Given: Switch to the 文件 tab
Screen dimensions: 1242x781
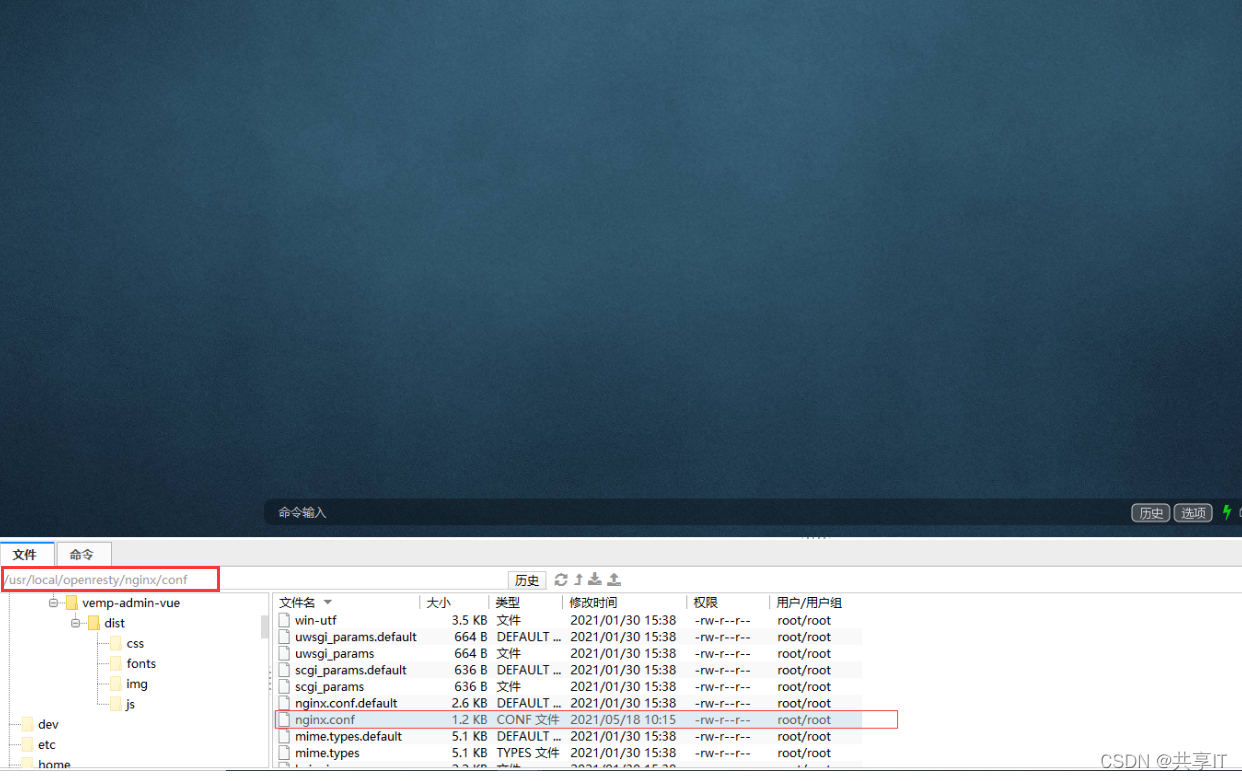Looking at the screenshot, I should pyautogui.click(x=25, y=554).
